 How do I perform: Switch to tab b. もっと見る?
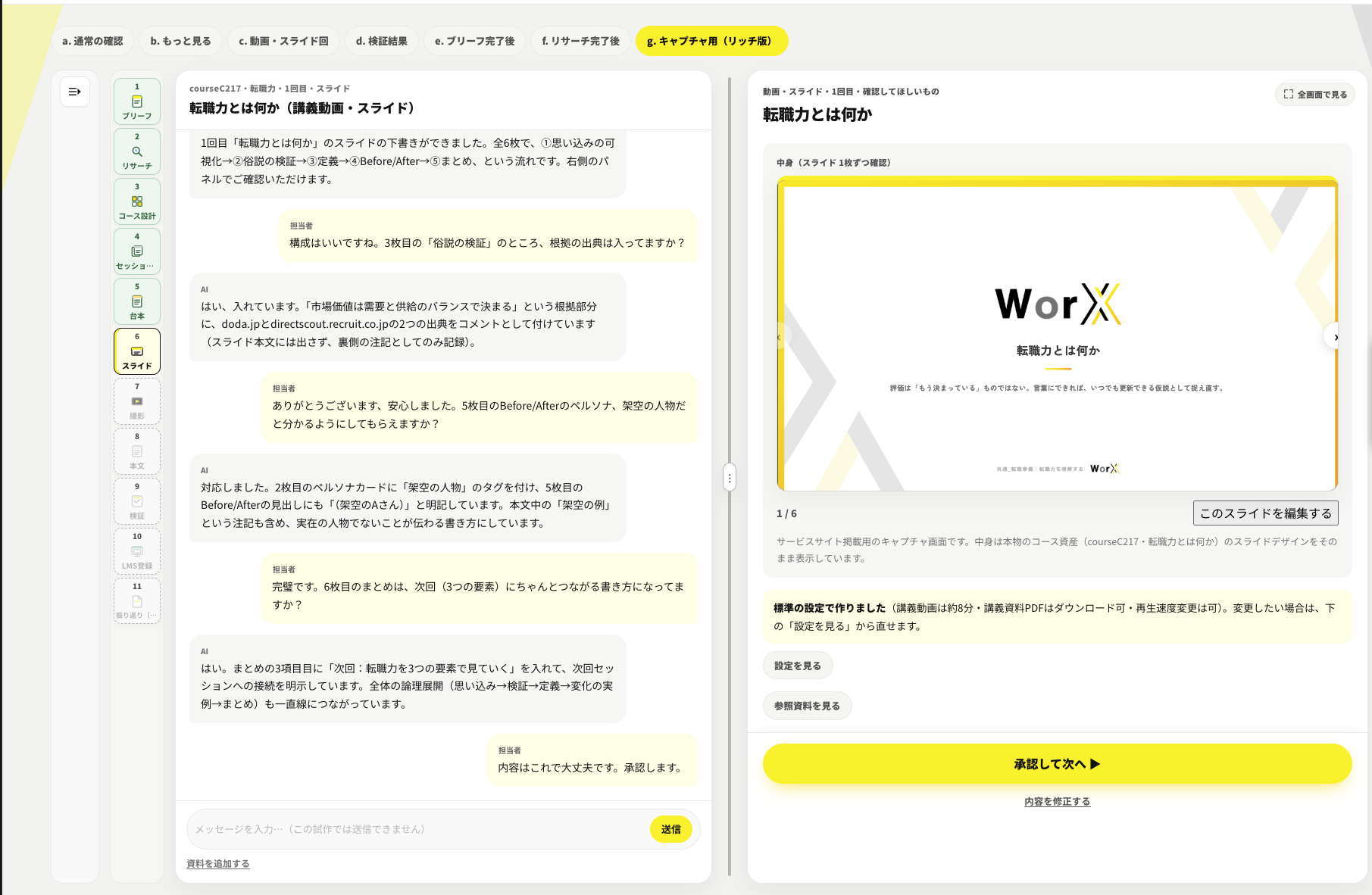pos(180,41)
